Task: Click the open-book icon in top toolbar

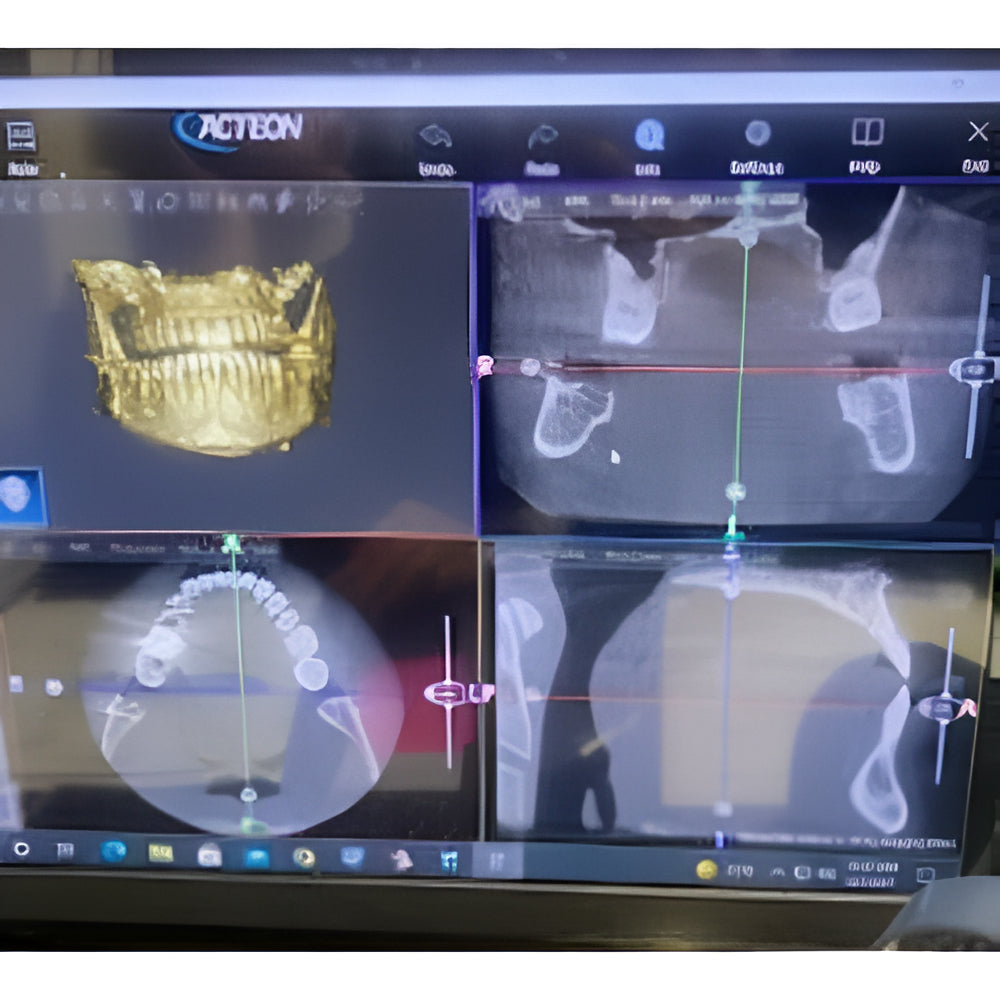Action: pyautogui.click(x=866, y=133)
